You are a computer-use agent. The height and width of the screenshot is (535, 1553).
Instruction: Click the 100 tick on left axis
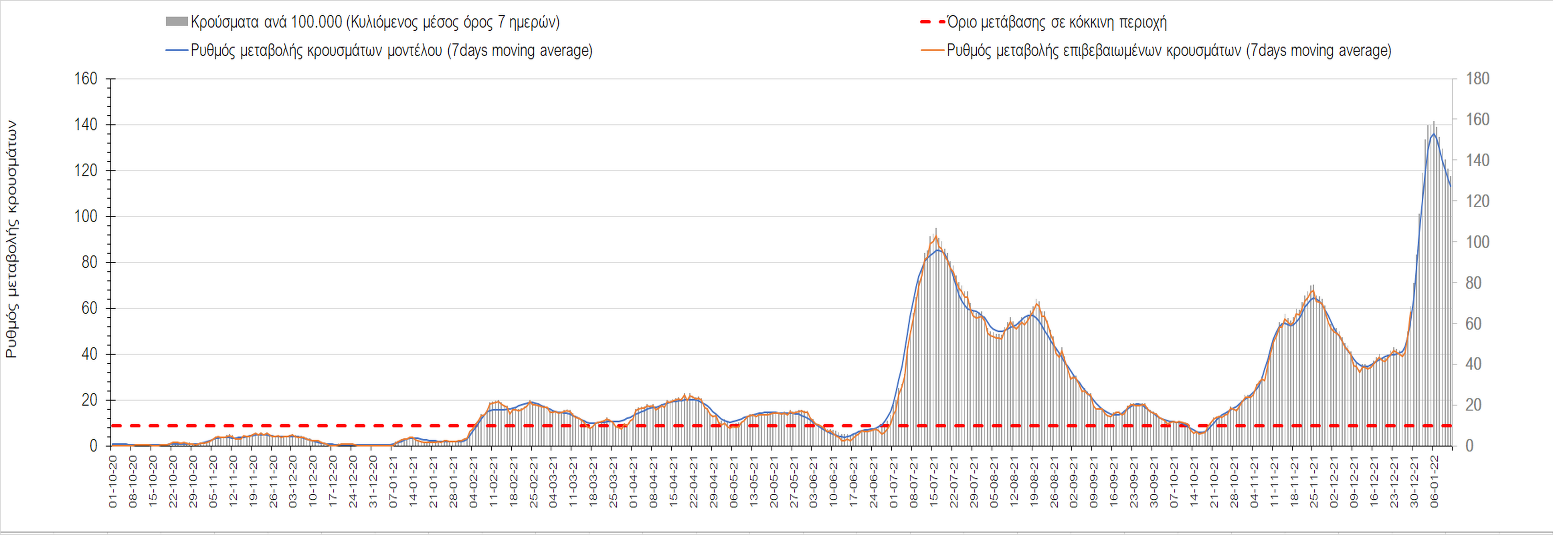coord(85,217)
